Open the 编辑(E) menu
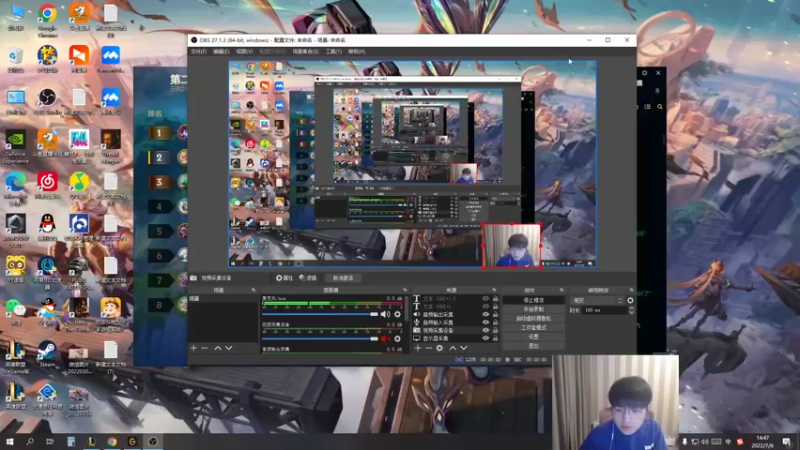 221,52
